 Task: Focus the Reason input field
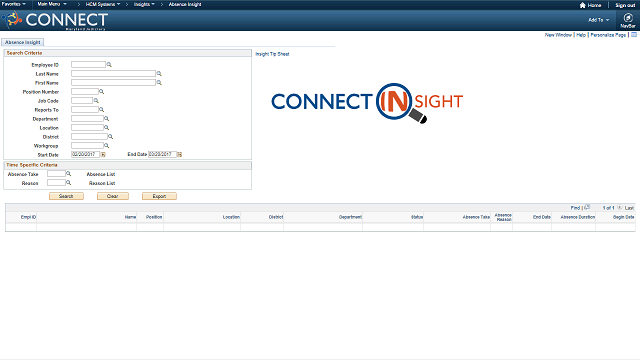pyautogui.click(x=56, y=182)
